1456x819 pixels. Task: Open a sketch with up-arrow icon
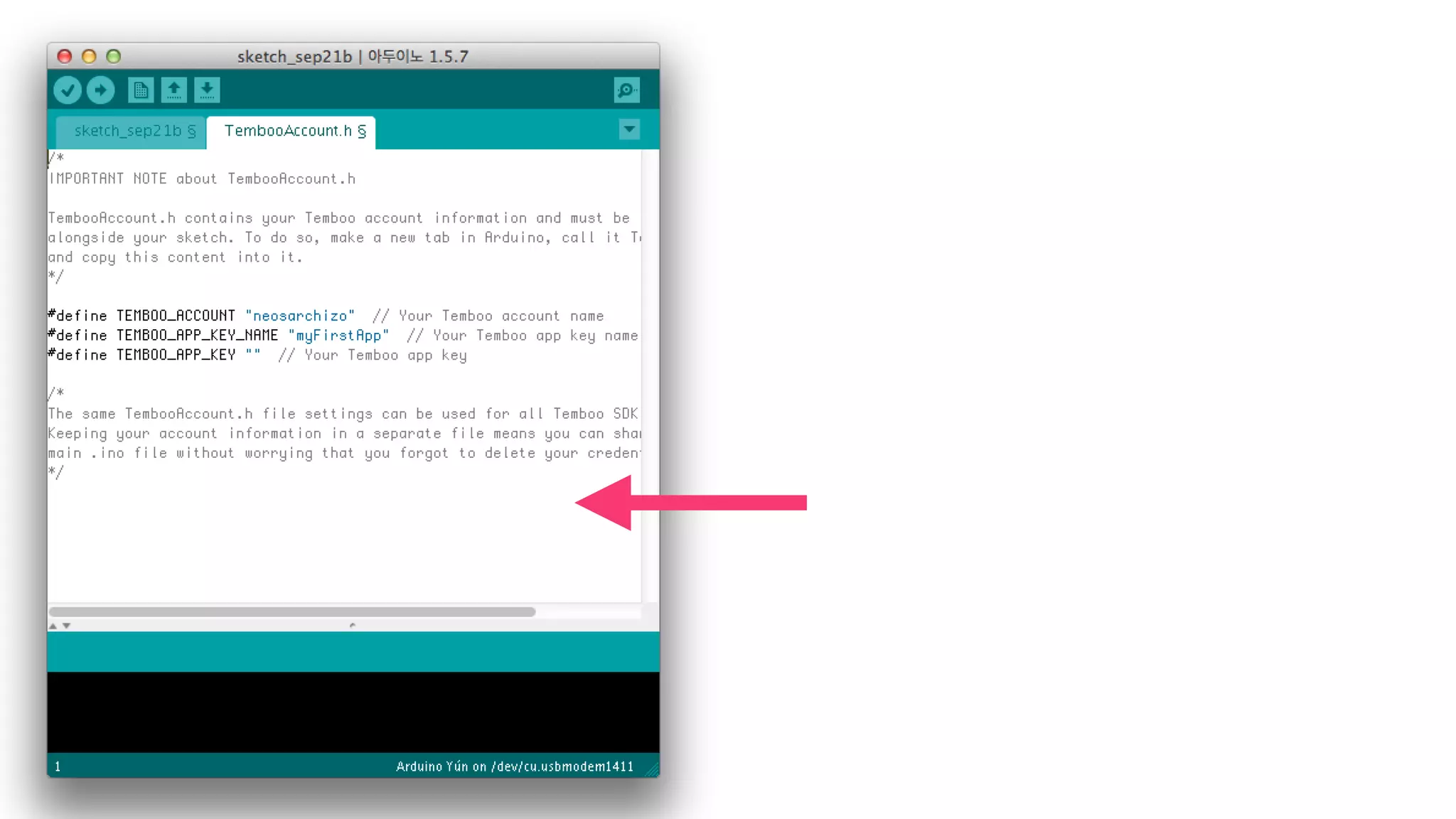173,90
